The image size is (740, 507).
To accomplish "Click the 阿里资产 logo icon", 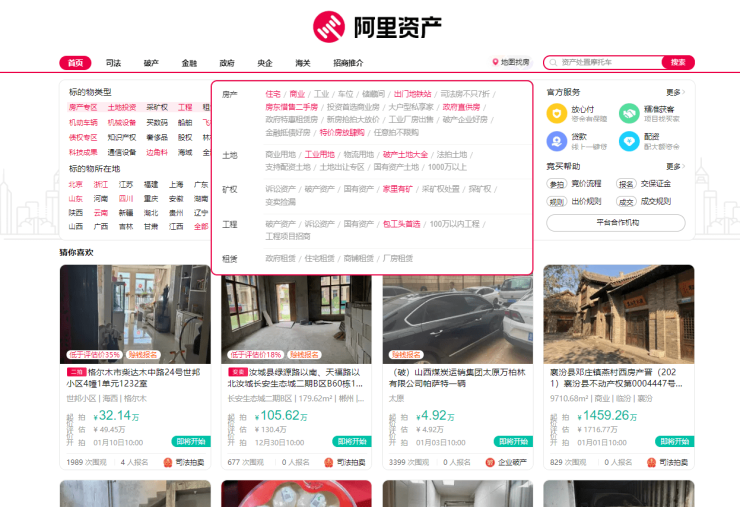I will [x=328, y=26].
